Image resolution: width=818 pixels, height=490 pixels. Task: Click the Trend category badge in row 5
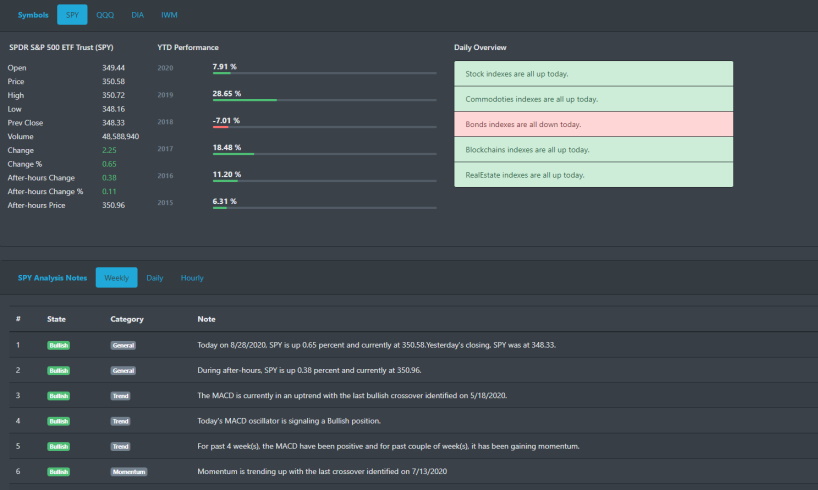click(x=121, y=447)
